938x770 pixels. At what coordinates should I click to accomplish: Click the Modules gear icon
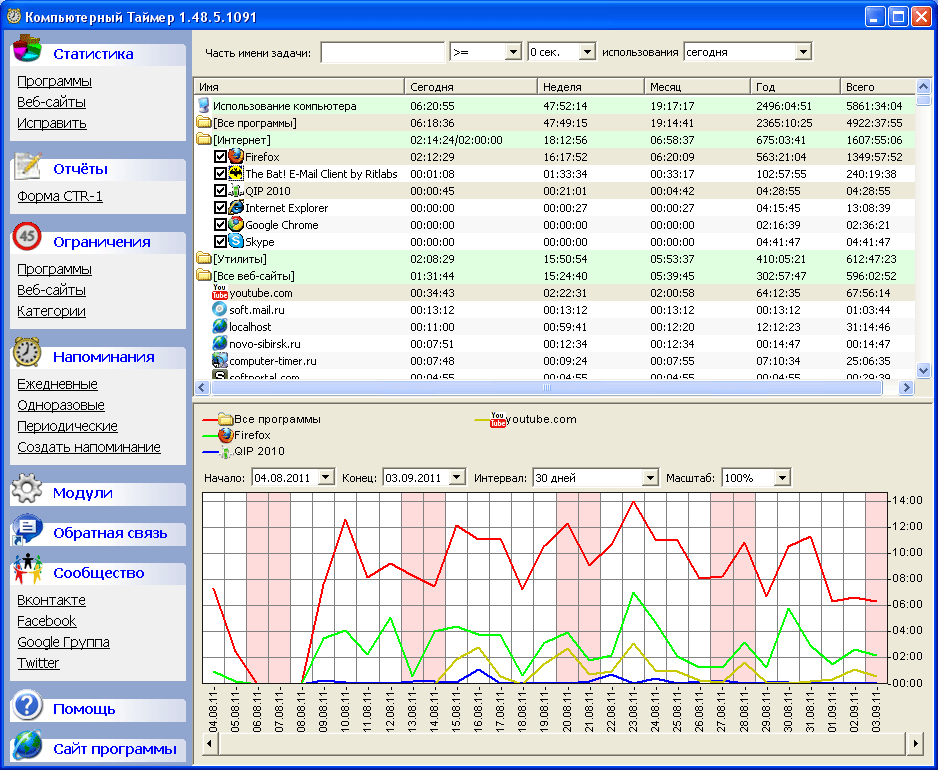click(27, 491)
